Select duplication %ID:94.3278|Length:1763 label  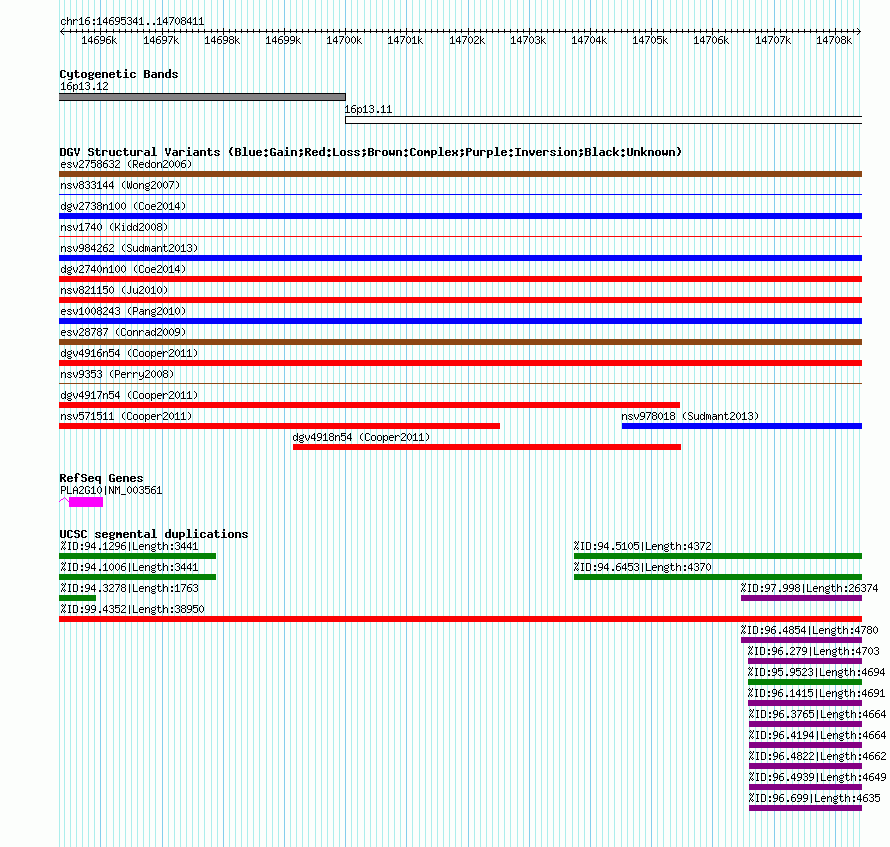(129, 588)
